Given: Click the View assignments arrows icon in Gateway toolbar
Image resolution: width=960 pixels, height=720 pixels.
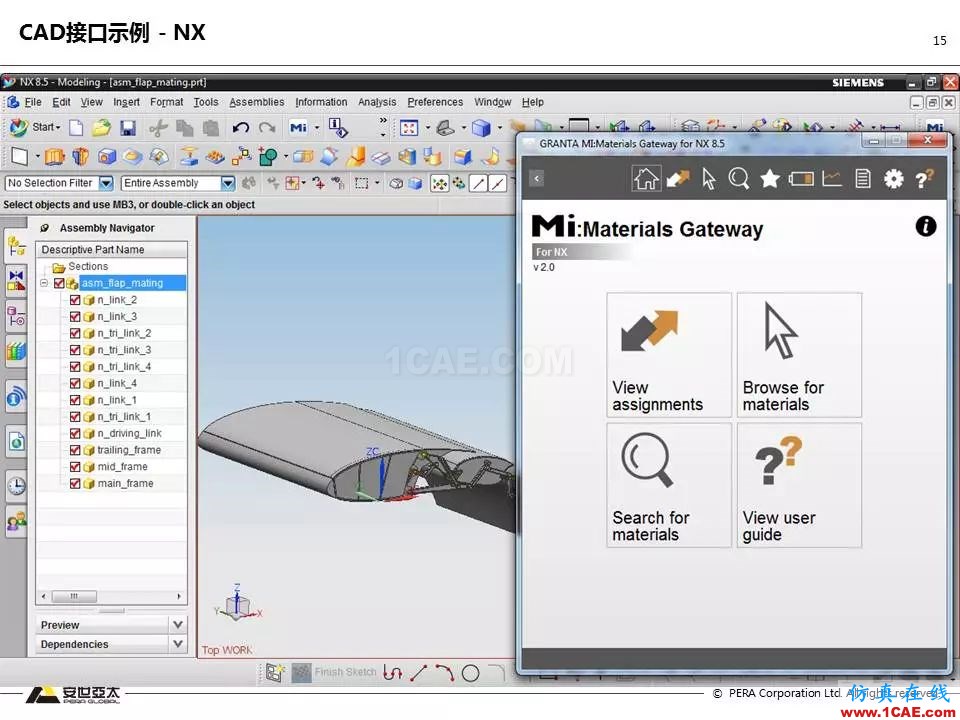Looking at the screenshot, I should [678, 179].
